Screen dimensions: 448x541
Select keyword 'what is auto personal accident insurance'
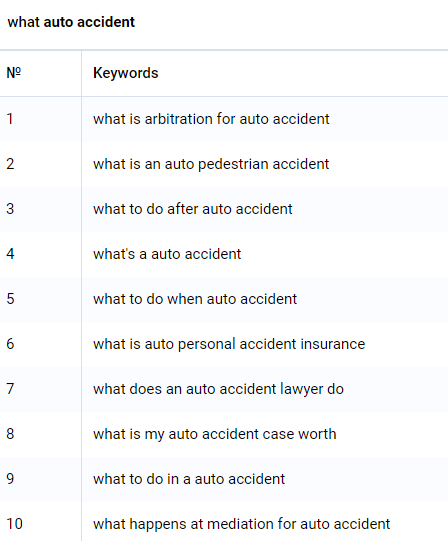click(229, 344)
